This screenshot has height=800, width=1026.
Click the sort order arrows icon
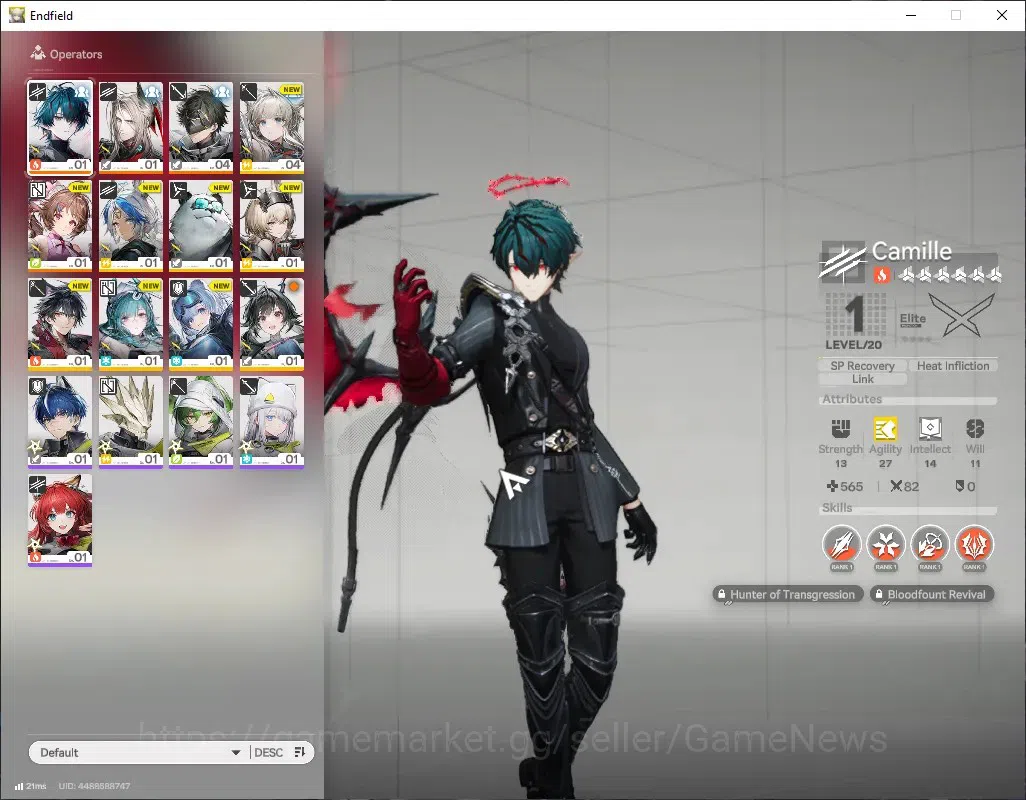(x=300, y=752)
